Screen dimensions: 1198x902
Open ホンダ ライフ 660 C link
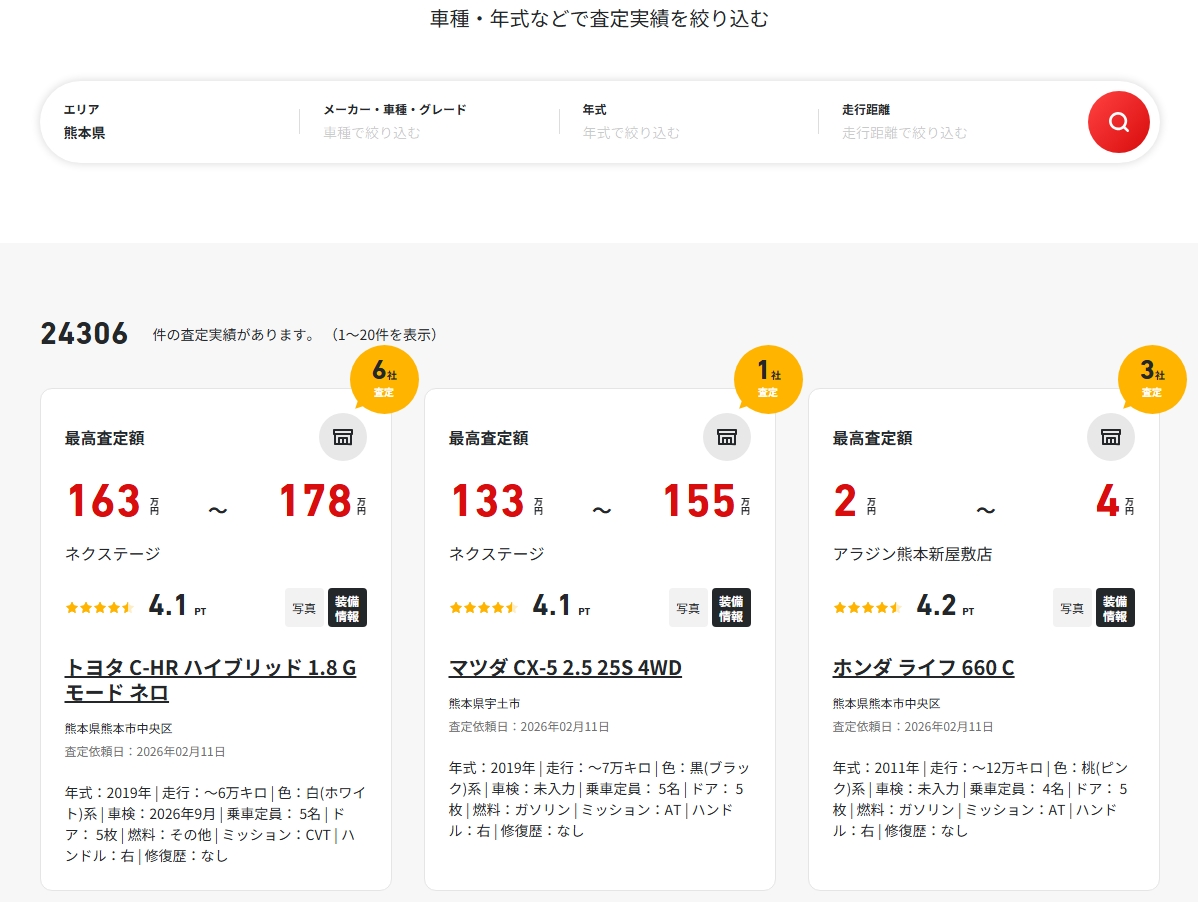coord(923,668)
